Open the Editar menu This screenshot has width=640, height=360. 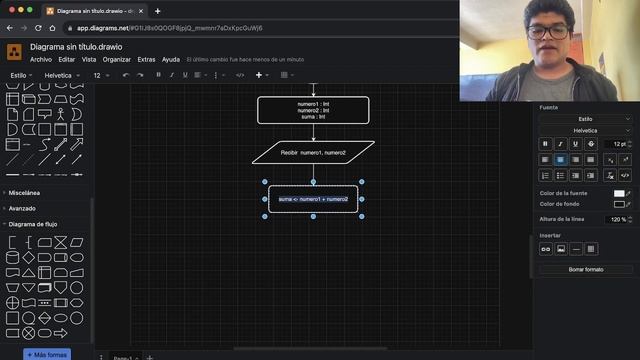[x=67, y=60]
